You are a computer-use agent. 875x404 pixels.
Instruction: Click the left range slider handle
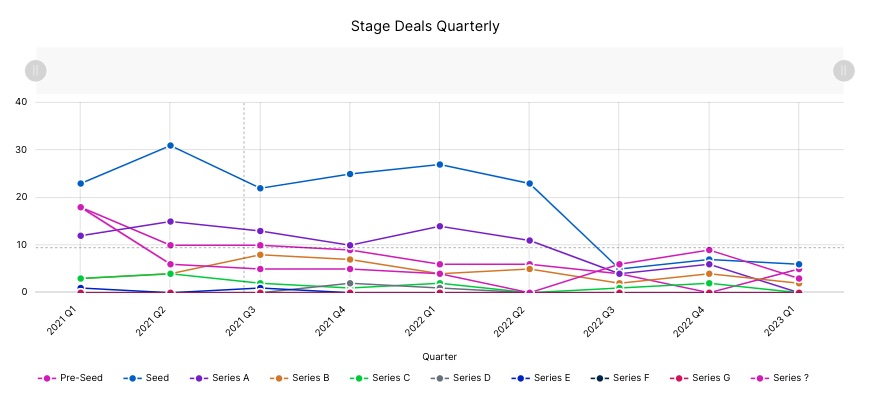[35, 70]
